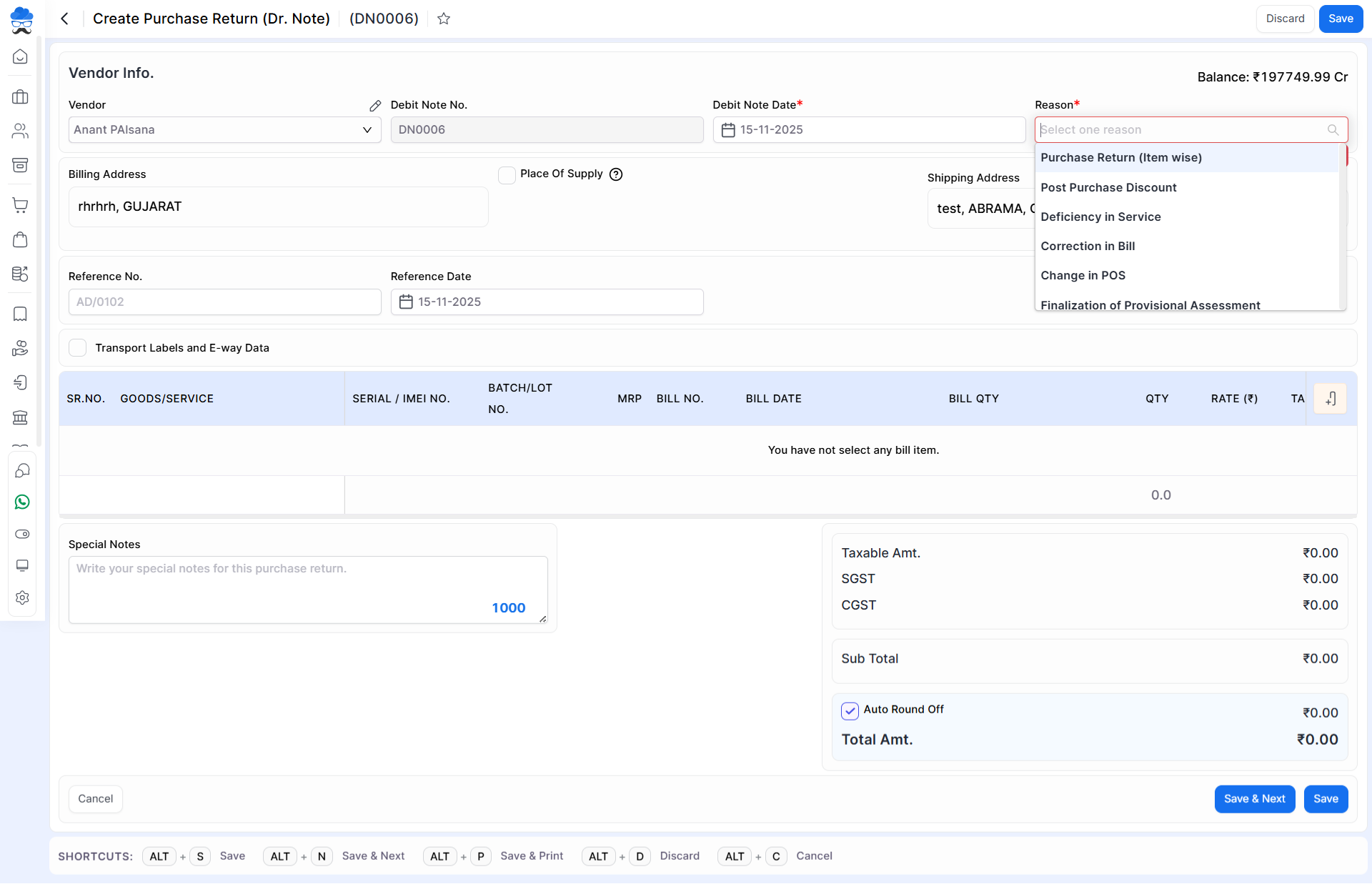Click the vendor edit pencil icon
The height and width of the screenshot is (884, 1372).
pyautogui.click(x=375, y=106)
